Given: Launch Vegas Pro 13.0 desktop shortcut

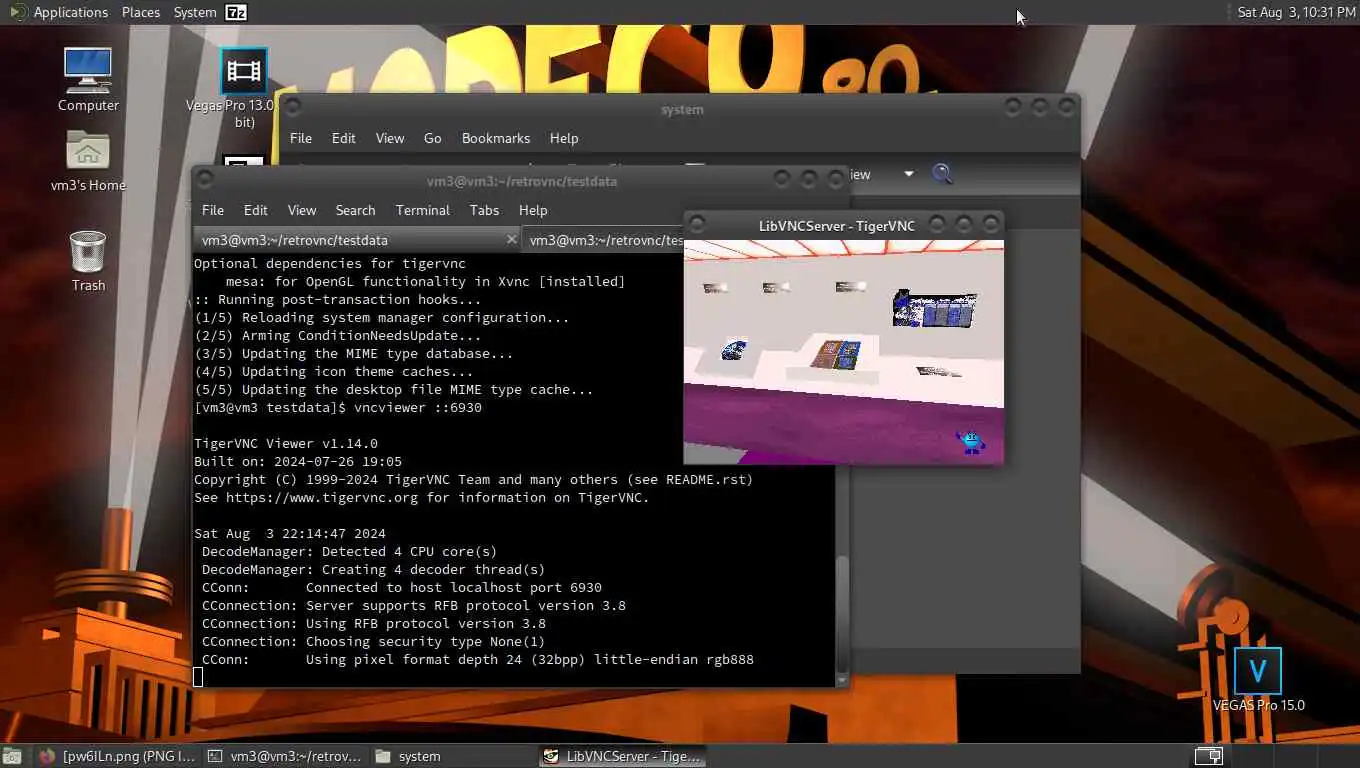Looking at the screenshot, I should point(244,88).
